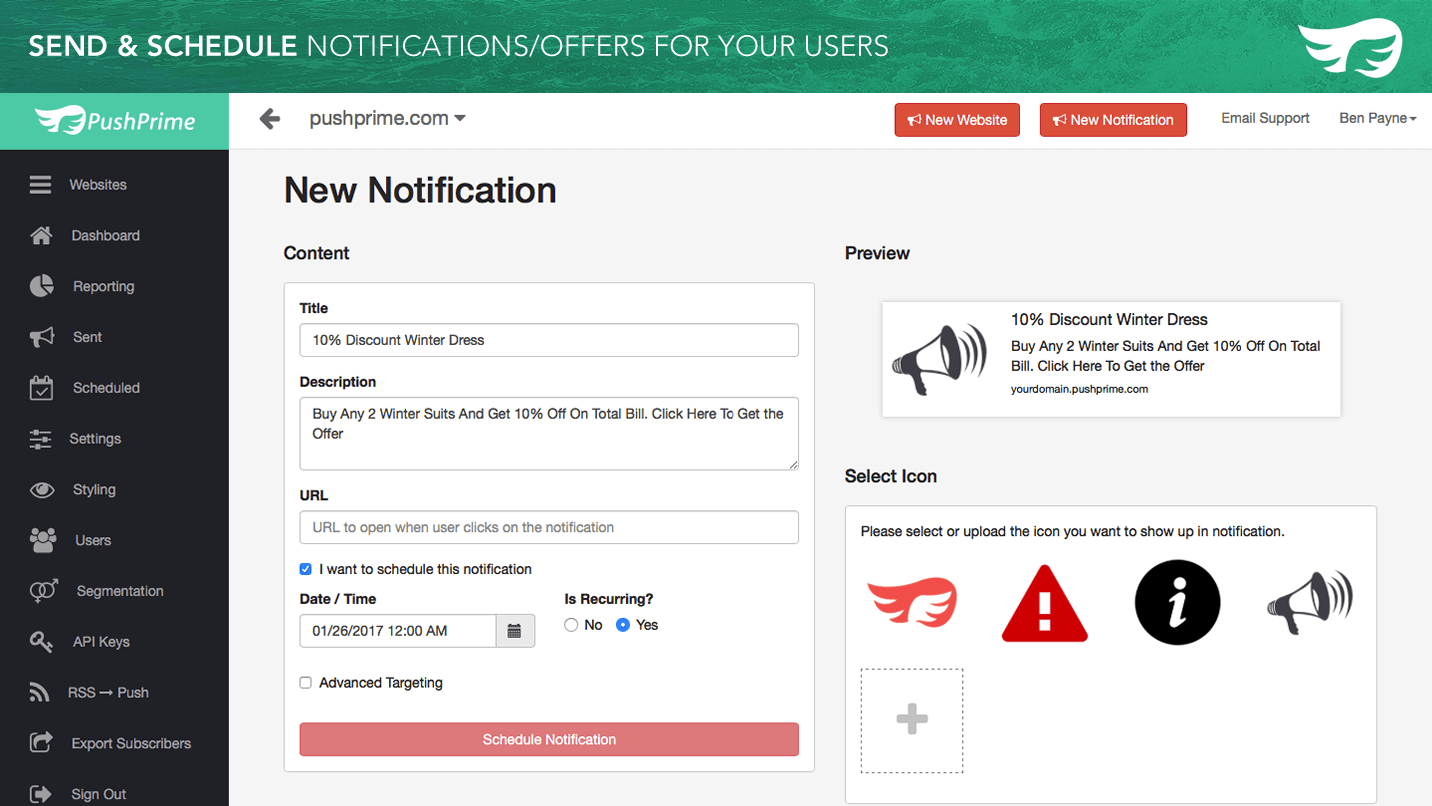Click the Websites hamburger menu icon
Screen dimensions: 1432x806
click(40, 185)
